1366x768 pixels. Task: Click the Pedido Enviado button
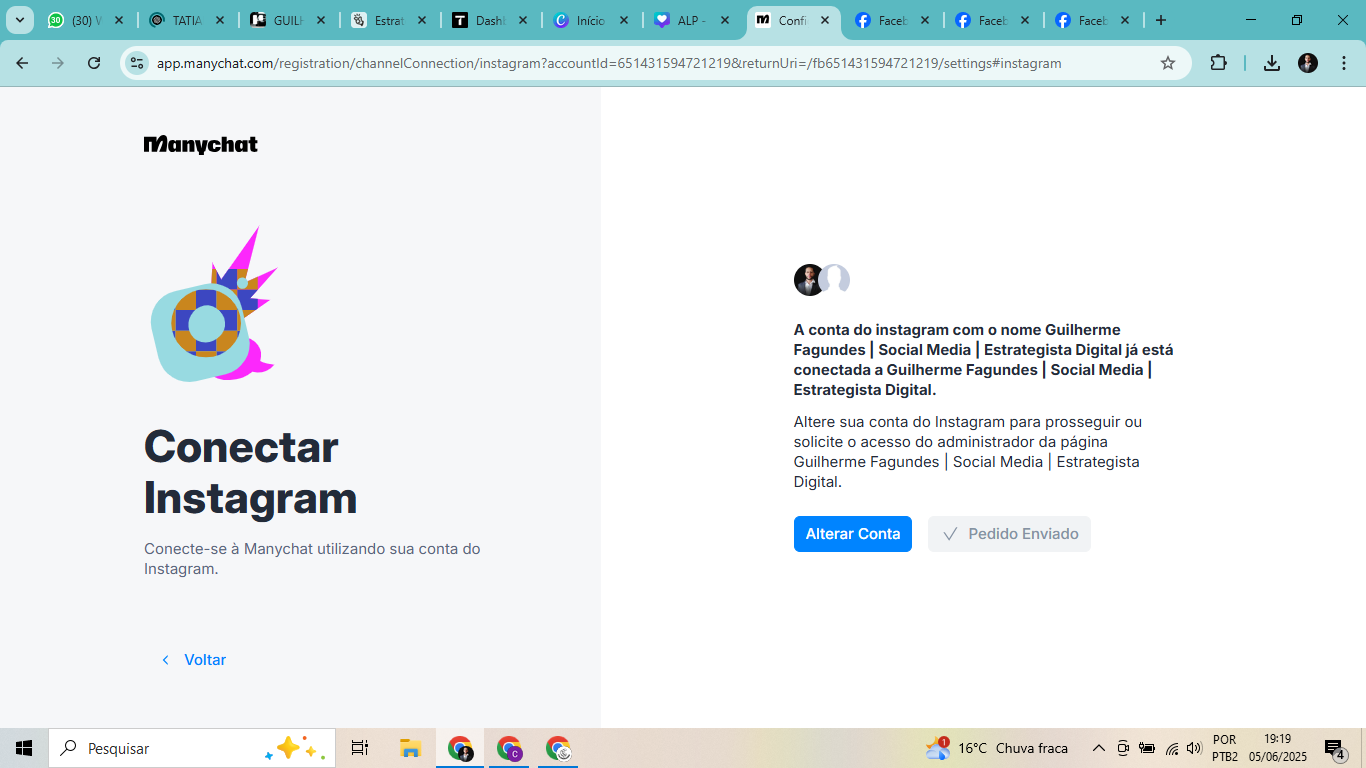coord(1009,534)
